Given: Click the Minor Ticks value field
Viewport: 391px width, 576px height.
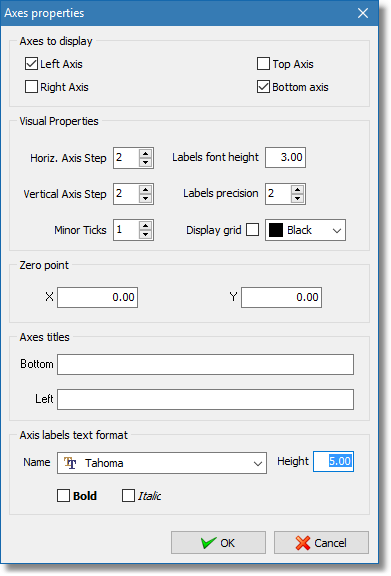Looking at the screenshot, I should point(126,230).
